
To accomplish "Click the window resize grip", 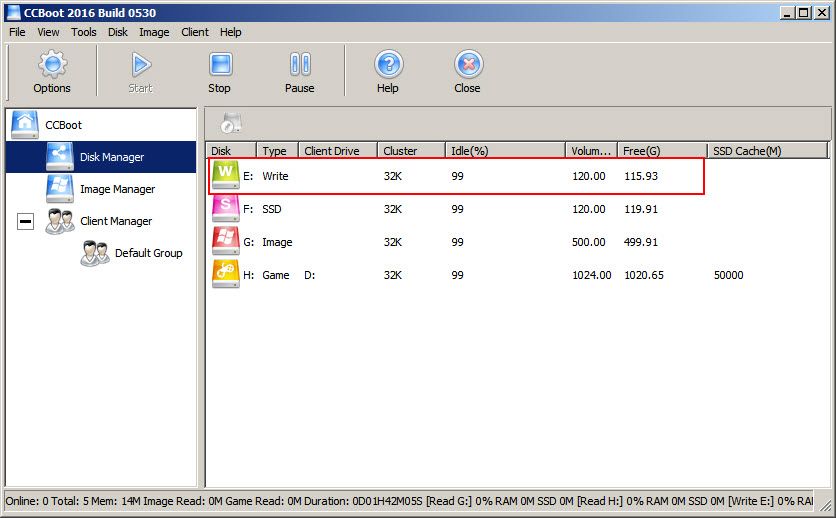I will point(824,505).
